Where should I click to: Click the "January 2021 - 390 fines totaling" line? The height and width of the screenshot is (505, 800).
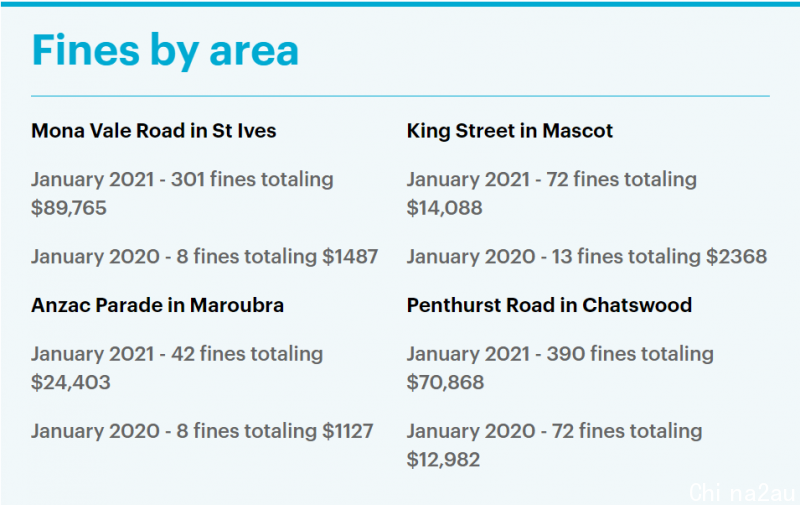(560, 355)
